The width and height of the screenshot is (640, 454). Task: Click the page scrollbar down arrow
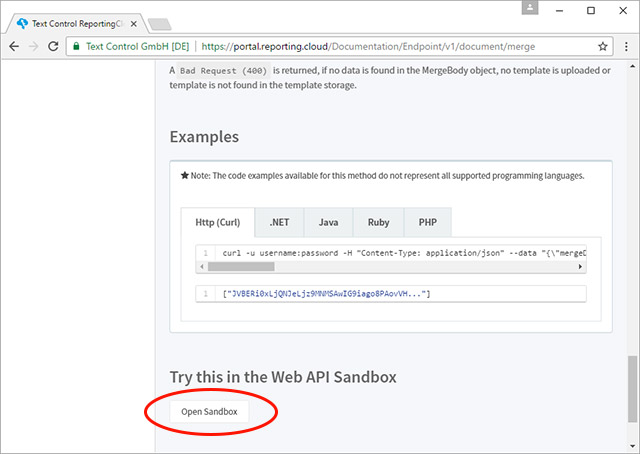[x=632, y=446]
